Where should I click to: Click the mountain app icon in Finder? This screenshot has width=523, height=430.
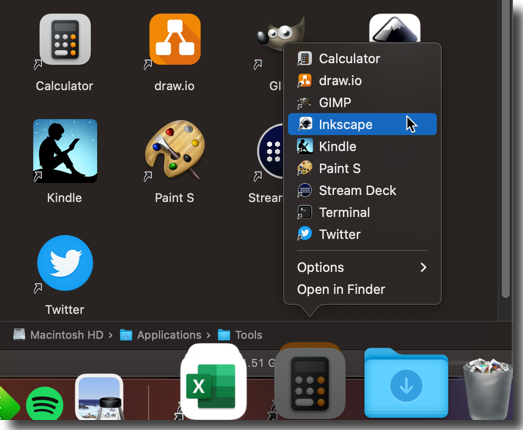[395, 28]
